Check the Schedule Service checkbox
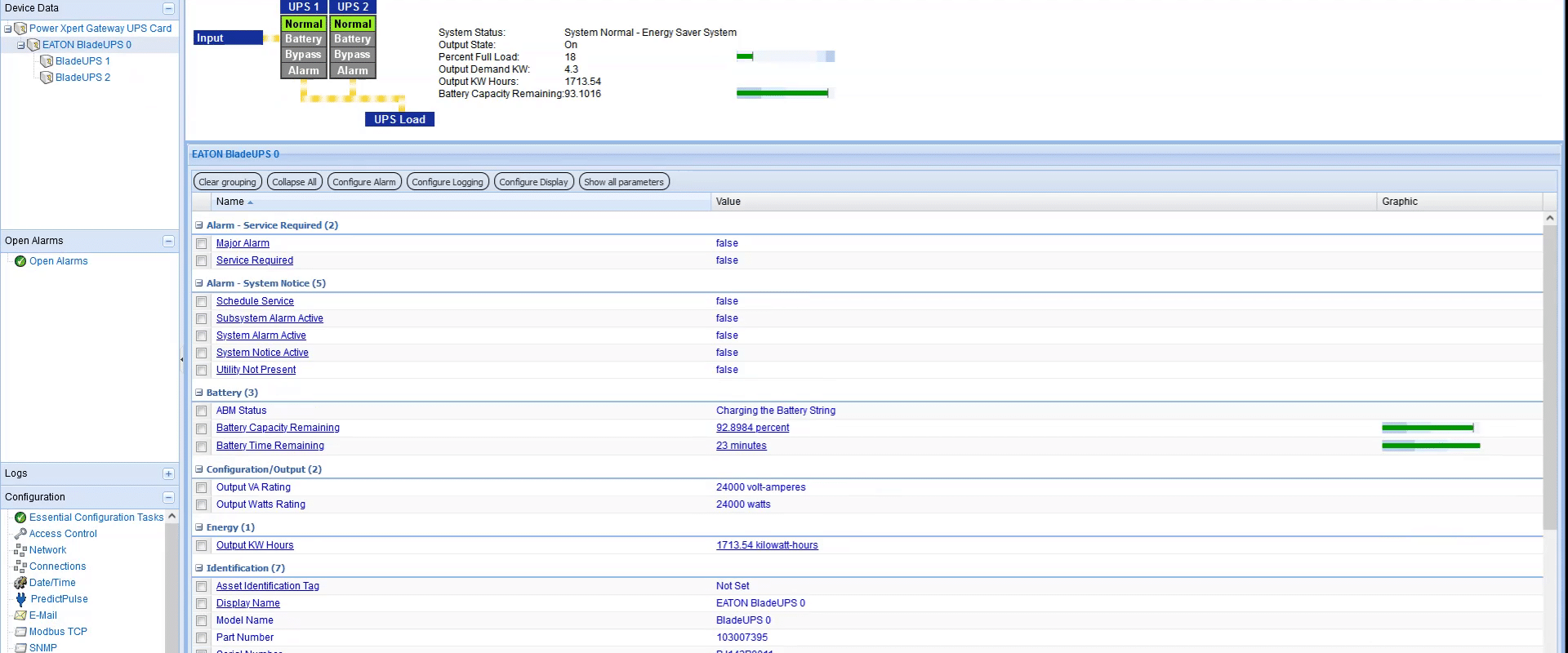The width and height of the screenshot is (1568, 653). [202, 302]
